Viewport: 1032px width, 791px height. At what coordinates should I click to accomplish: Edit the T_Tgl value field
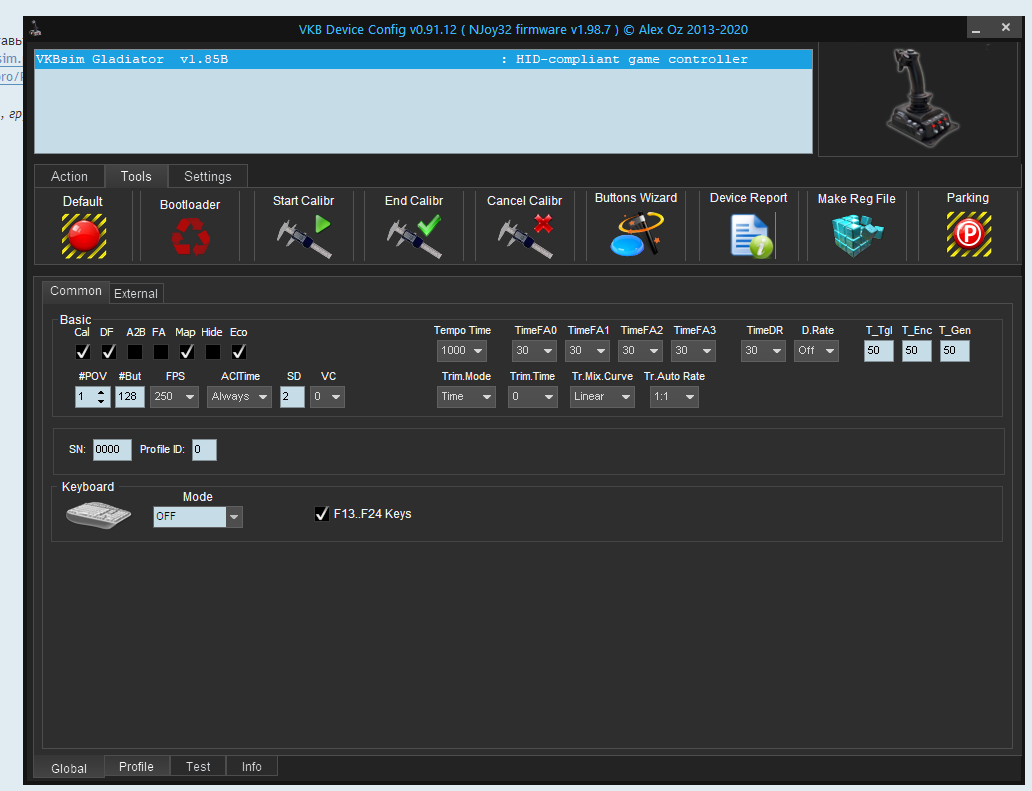tap(879, 351)
